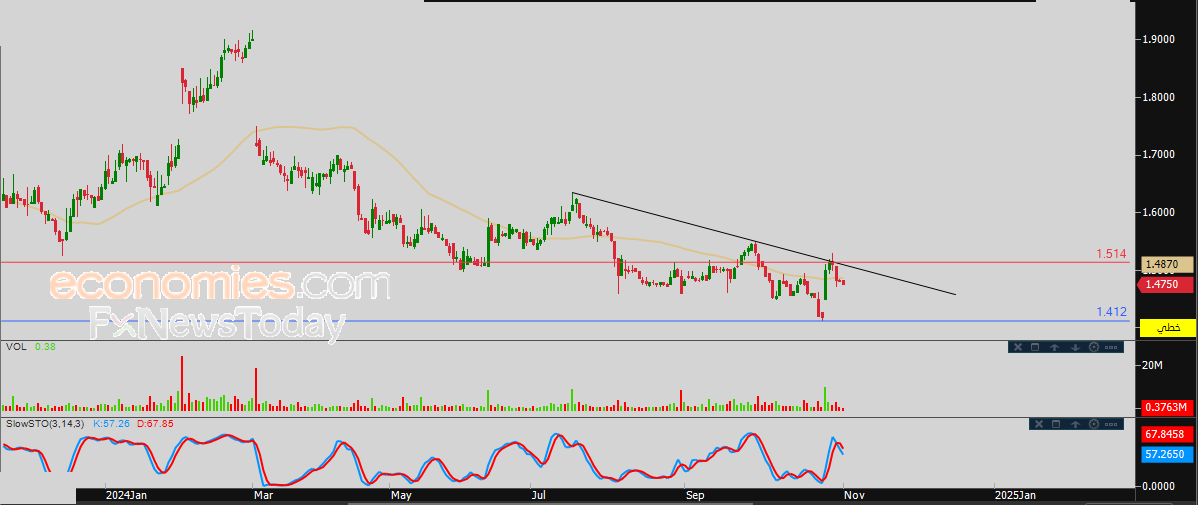
Task: Select the red 0.3763M volume tag
Action: click(x=1167, y=408)
